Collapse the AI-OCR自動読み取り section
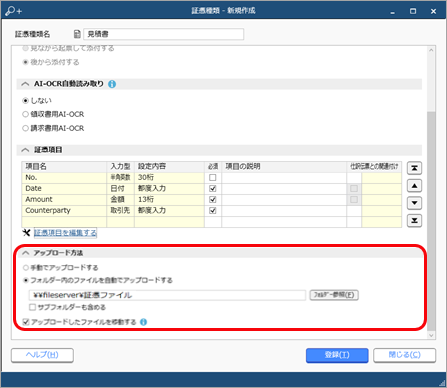 (x=25, y=84)
